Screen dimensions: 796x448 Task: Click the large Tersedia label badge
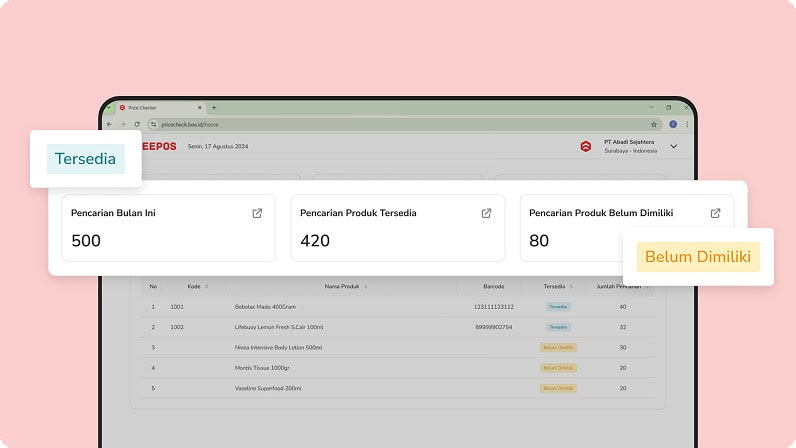[x=85, y=159]
